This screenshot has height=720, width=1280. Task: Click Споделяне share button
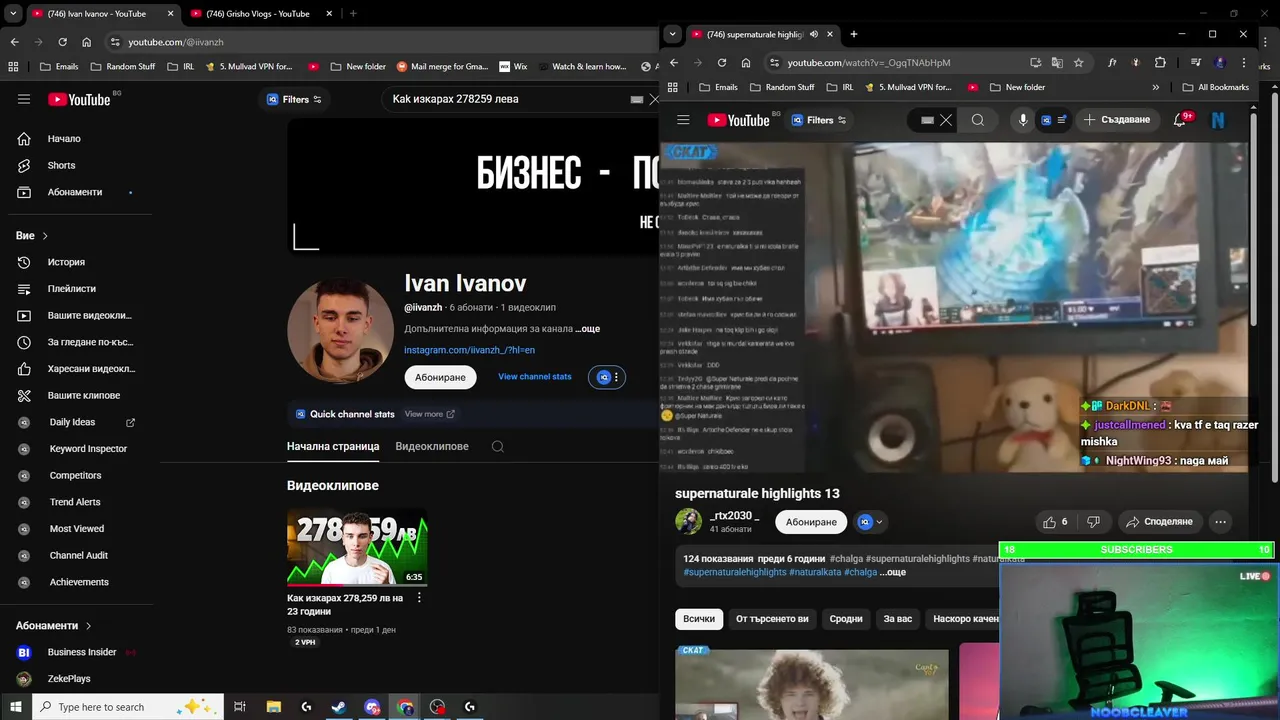[1158, 522]
